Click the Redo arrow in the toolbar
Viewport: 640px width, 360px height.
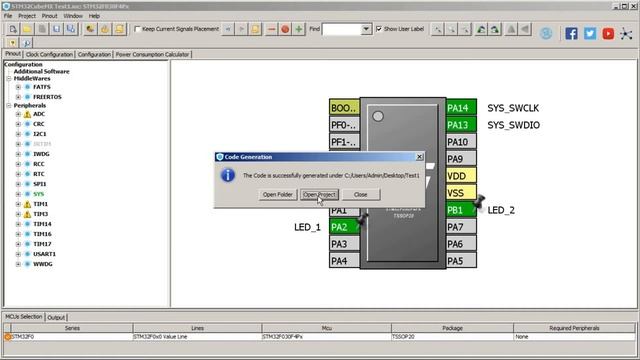242,29
